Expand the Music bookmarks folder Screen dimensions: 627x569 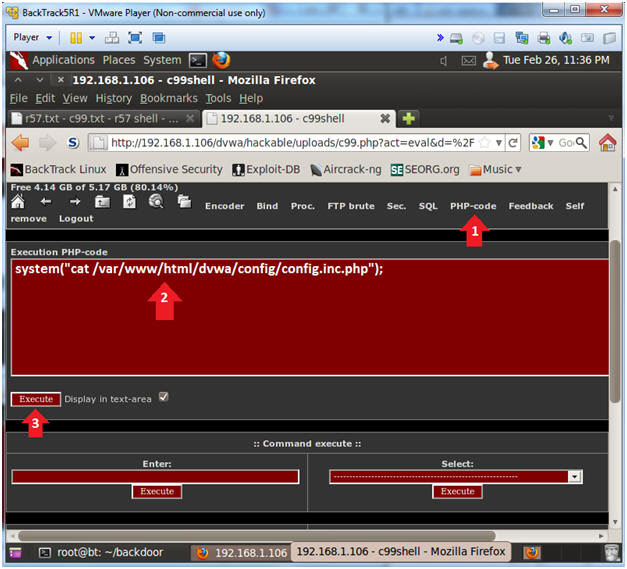point(496,170)
